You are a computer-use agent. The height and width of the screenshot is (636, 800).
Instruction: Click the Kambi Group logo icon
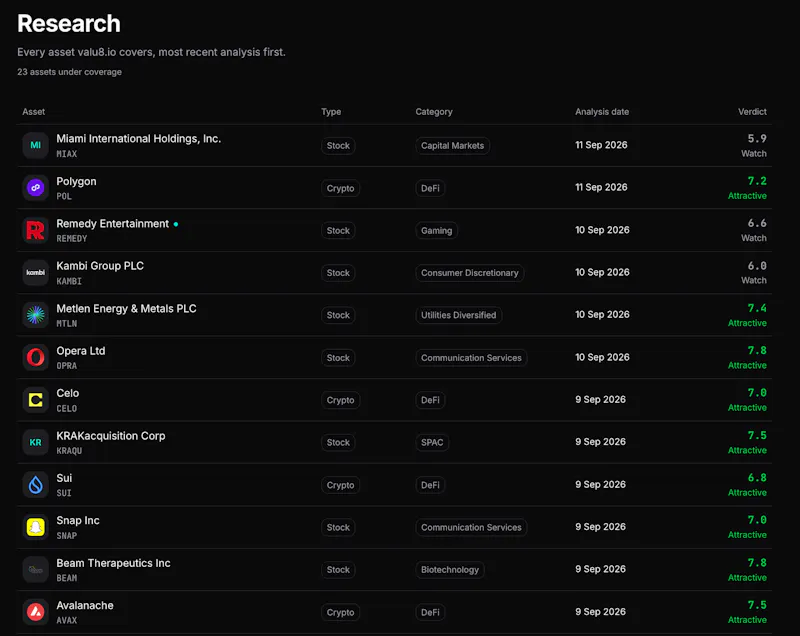(35, 272)
